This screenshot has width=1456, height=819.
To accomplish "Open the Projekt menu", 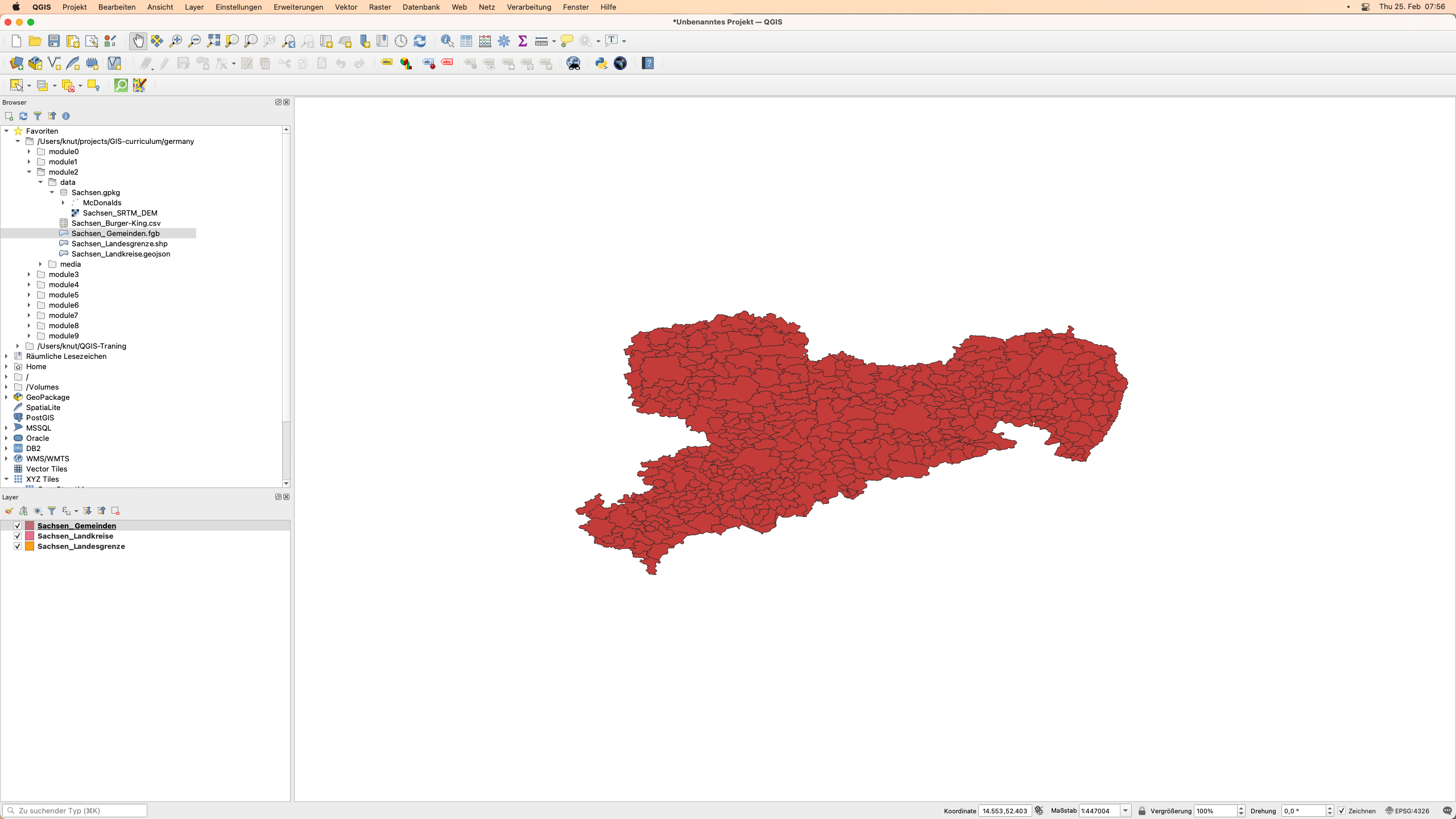I will point(75,7).
